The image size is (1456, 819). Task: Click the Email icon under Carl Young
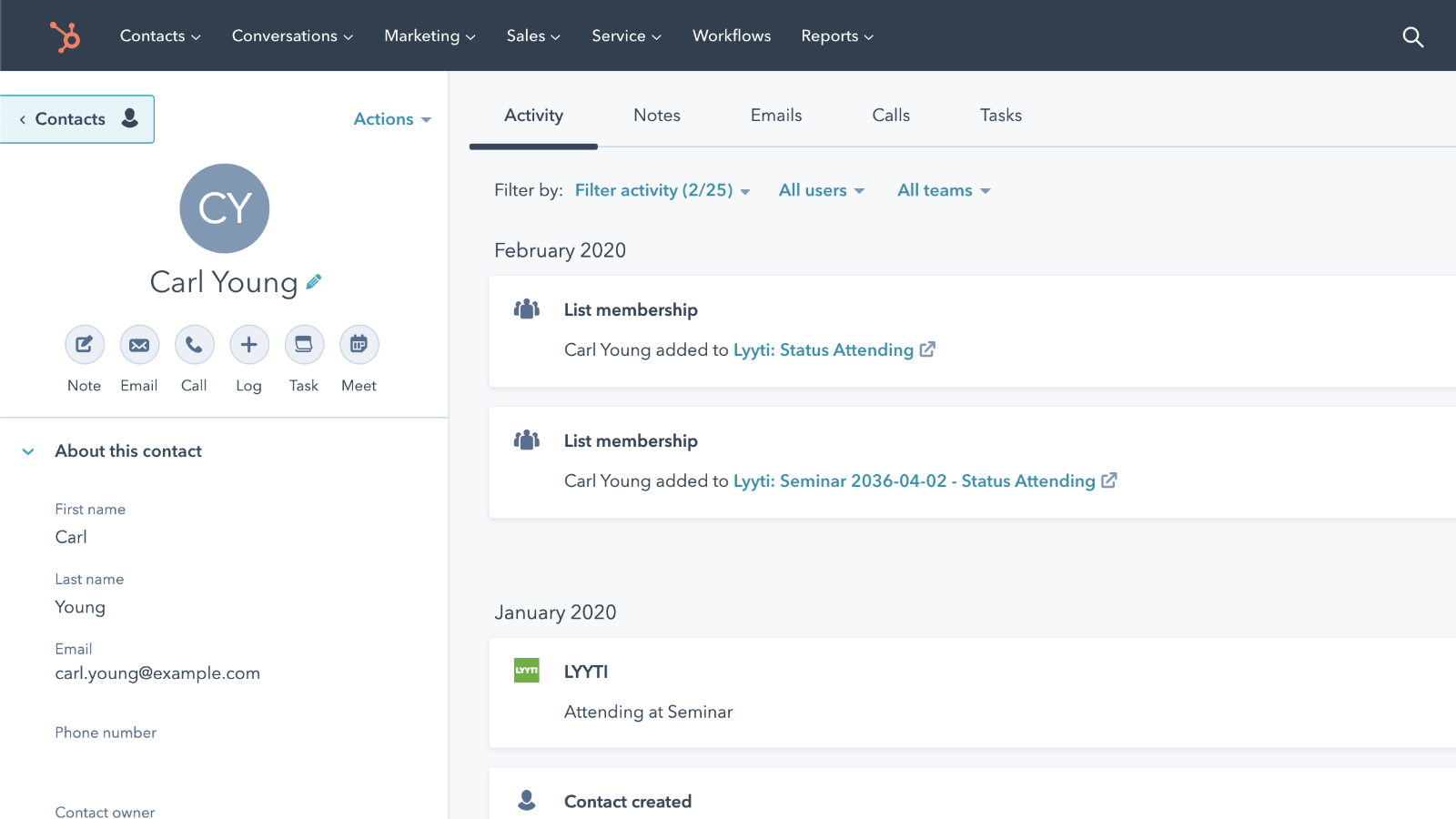[139, 345]
